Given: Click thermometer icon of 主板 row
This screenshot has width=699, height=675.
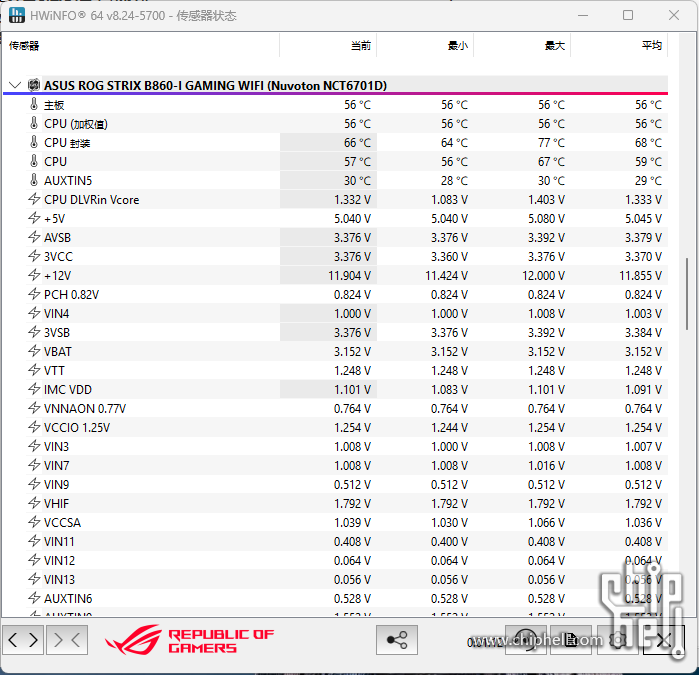Looking at the screenshot, I should pyautogui.click(x=34, y=104).
